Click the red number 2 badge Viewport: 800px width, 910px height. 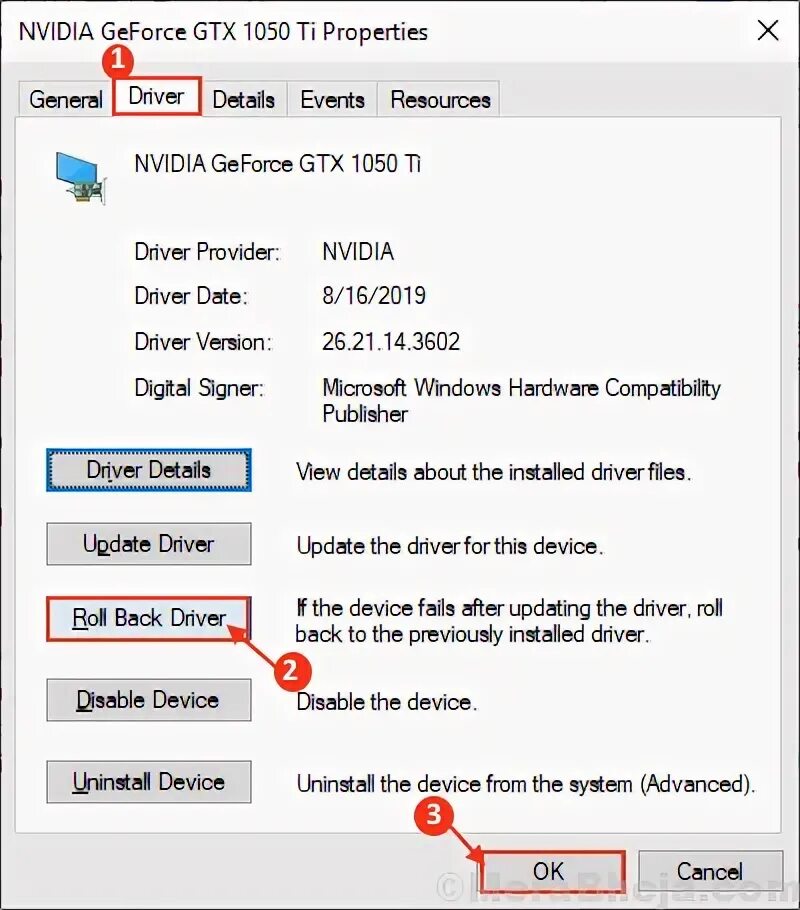pos(292,671)
